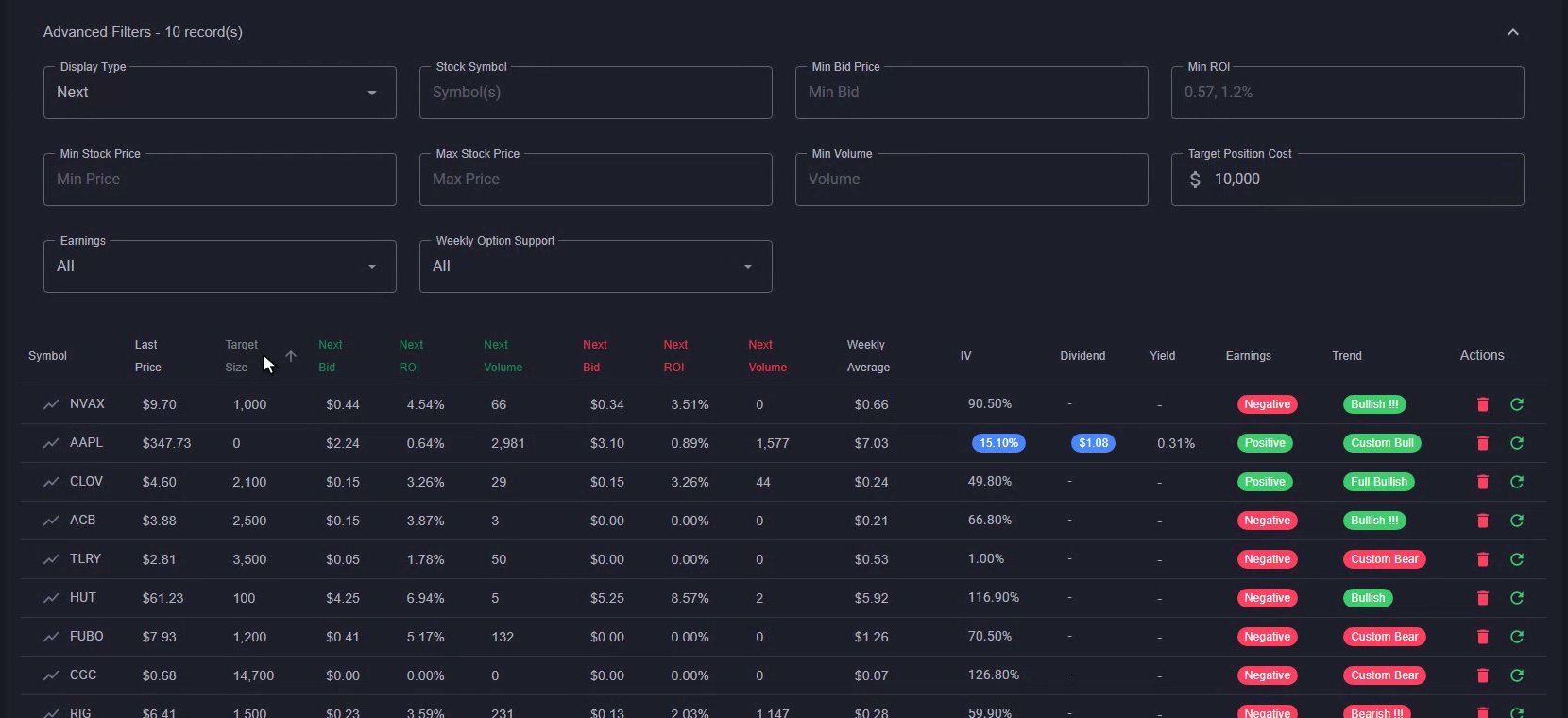Delete the CLOV row
The height and width of the screenshot is (718, 1568).
tap(1483, 482)
